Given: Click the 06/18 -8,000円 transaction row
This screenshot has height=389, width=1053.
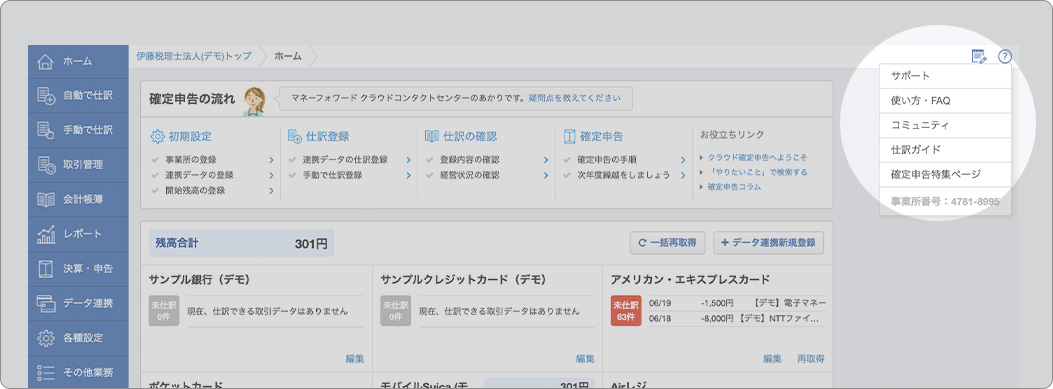Looking at the screenshot, I should 737,319.
